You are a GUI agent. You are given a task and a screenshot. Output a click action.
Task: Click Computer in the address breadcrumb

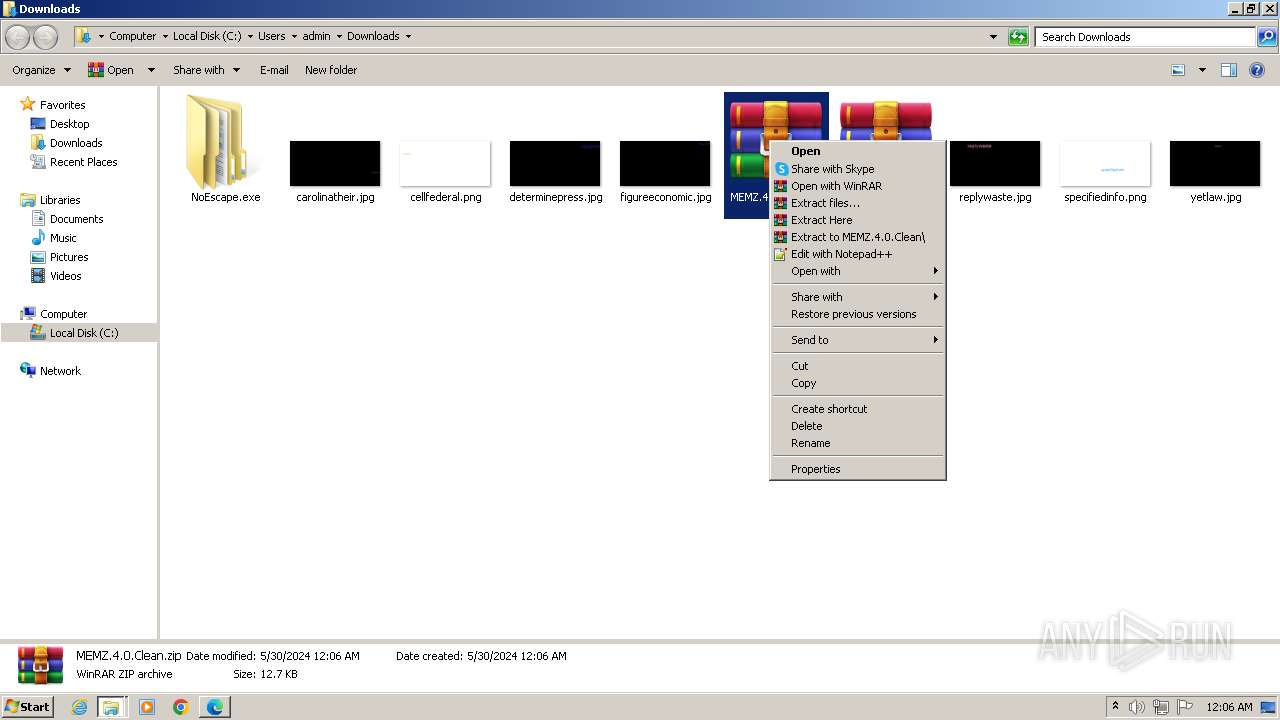coord(133,36)
